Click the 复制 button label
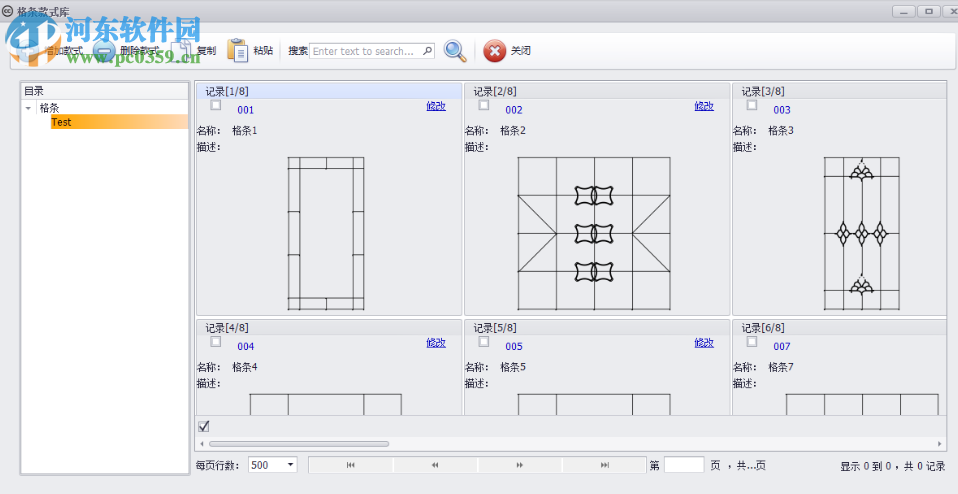The height and width of the screenshot is (494, 958). coord(206,51)
